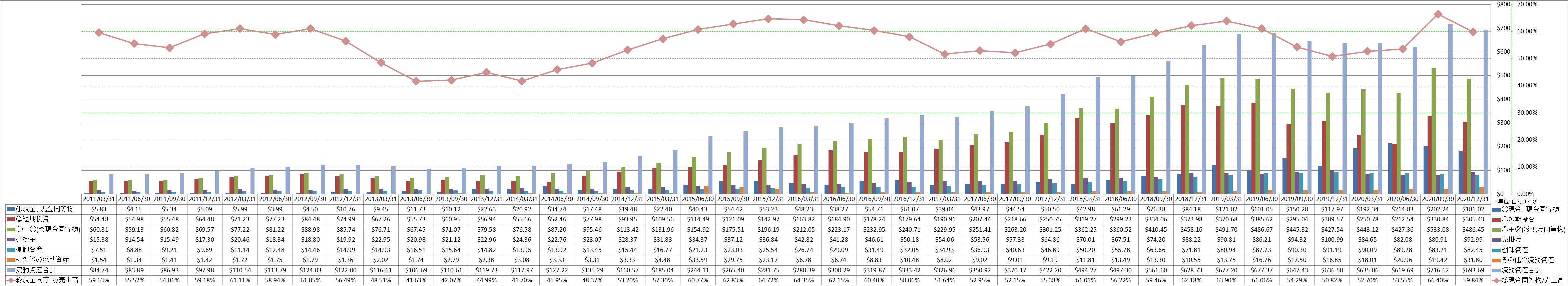This screenshot has width=1568, height=286.
Task: Click the column header 2012/06/30
Action: coord(275,199)
